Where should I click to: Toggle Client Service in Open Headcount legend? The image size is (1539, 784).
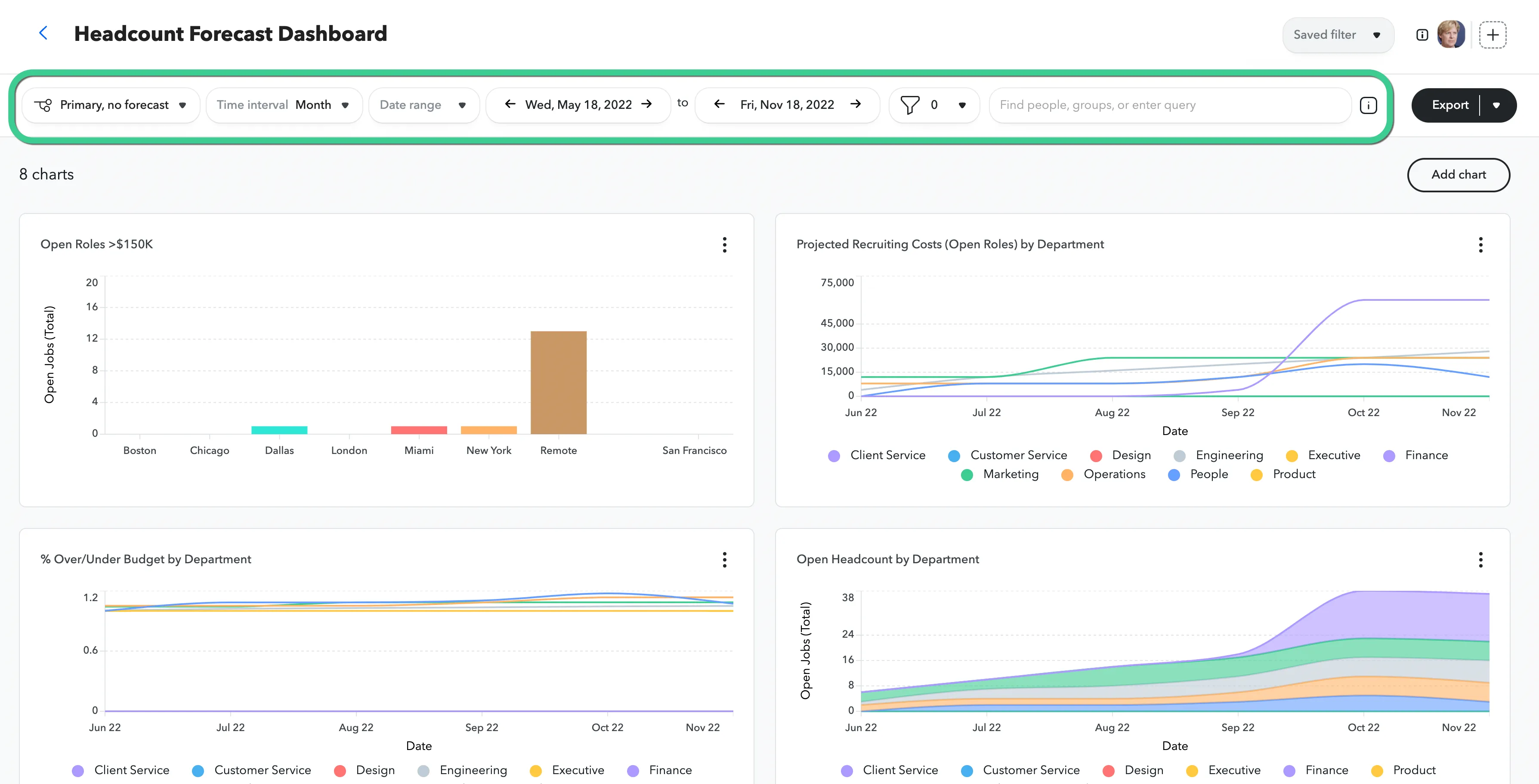coord(890,770)
